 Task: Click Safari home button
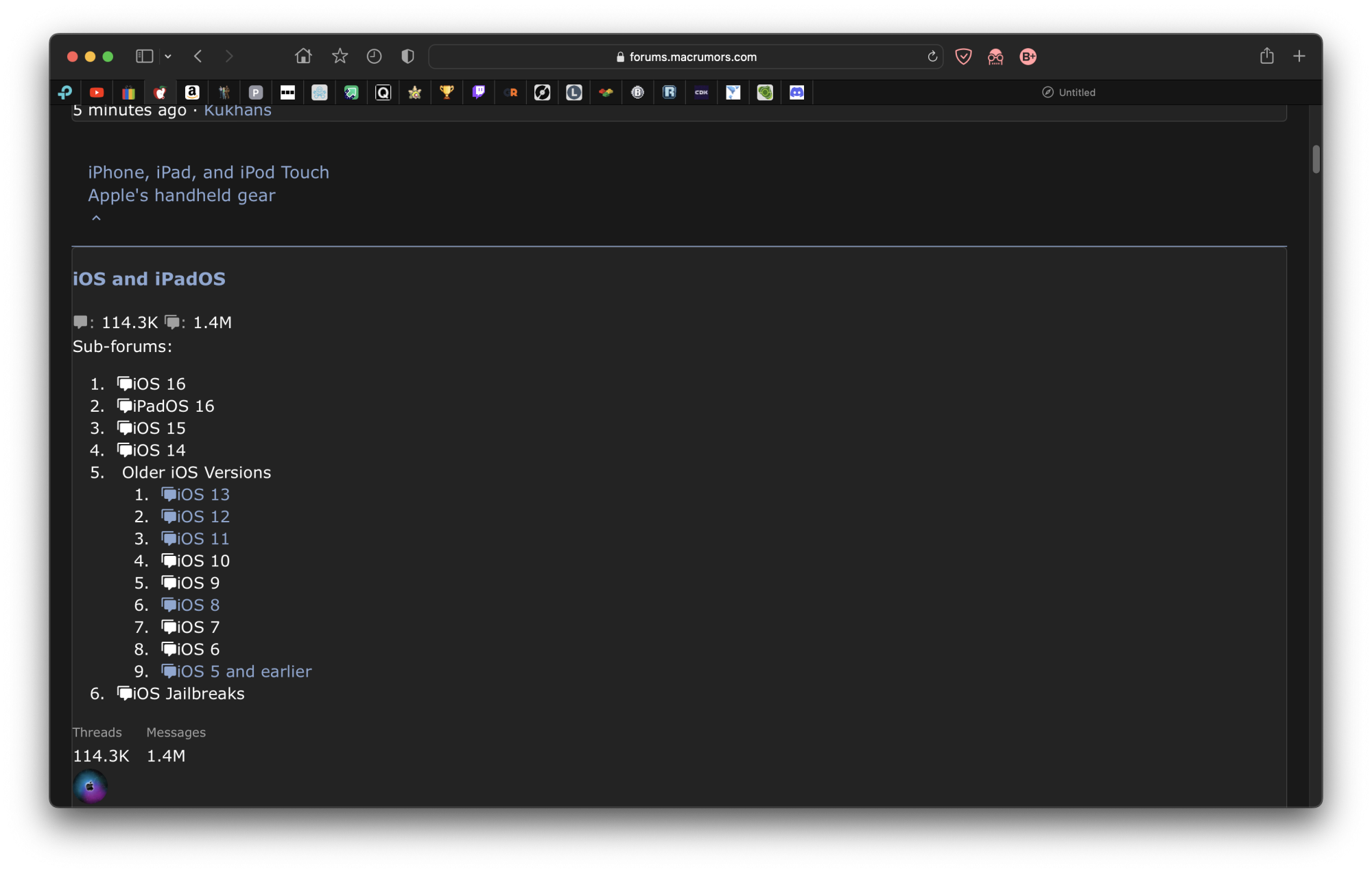click(303, 56)
